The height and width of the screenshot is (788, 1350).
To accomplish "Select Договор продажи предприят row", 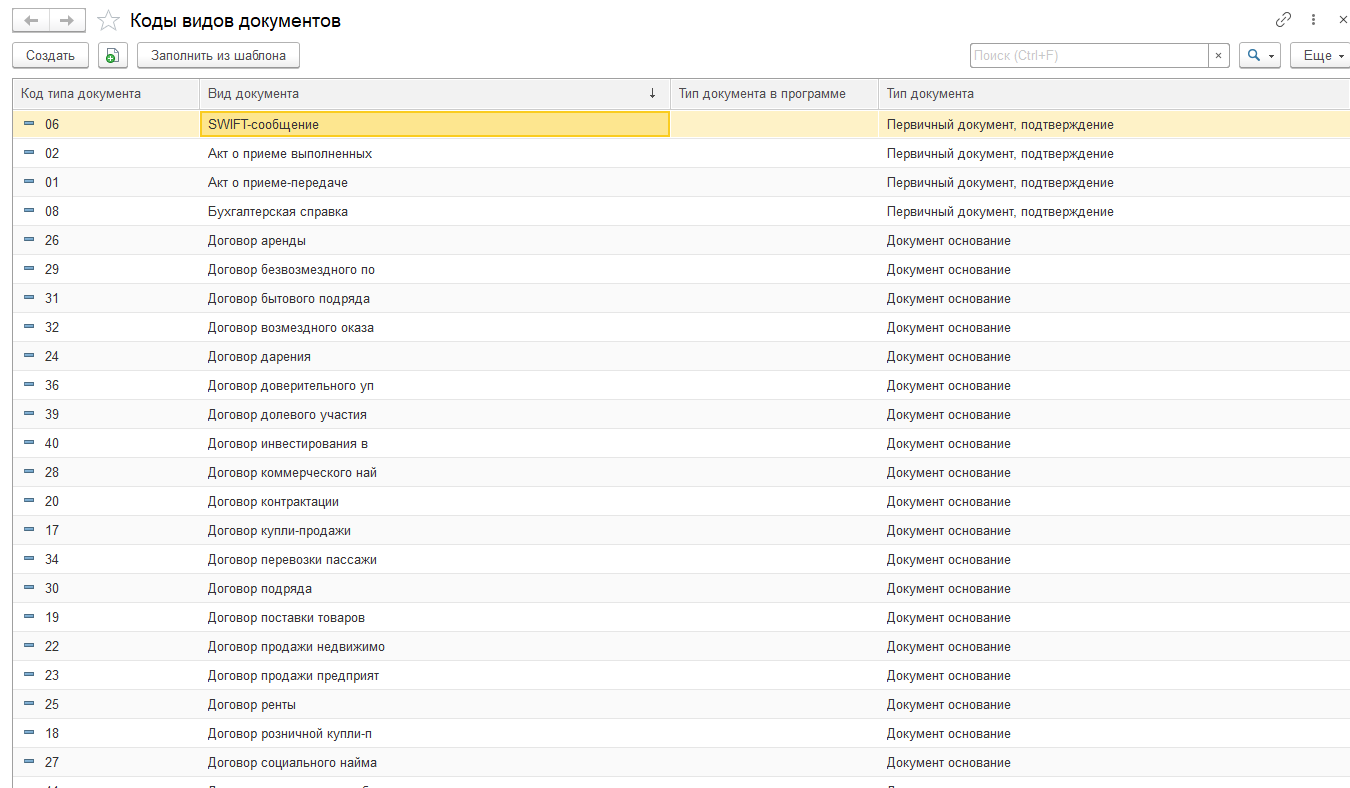I will tap(681, 675).
